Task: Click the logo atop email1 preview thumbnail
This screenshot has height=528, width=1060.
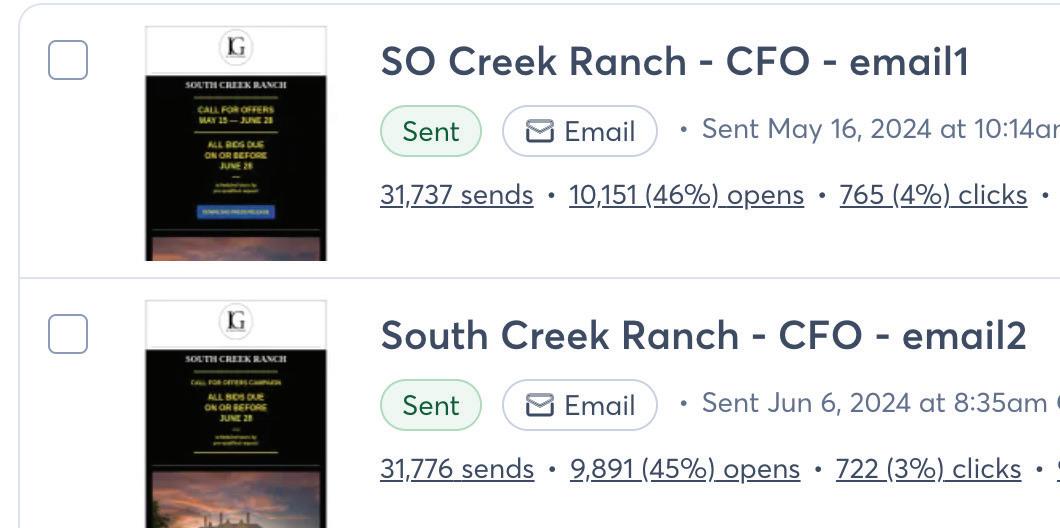Action: (236, 47)
